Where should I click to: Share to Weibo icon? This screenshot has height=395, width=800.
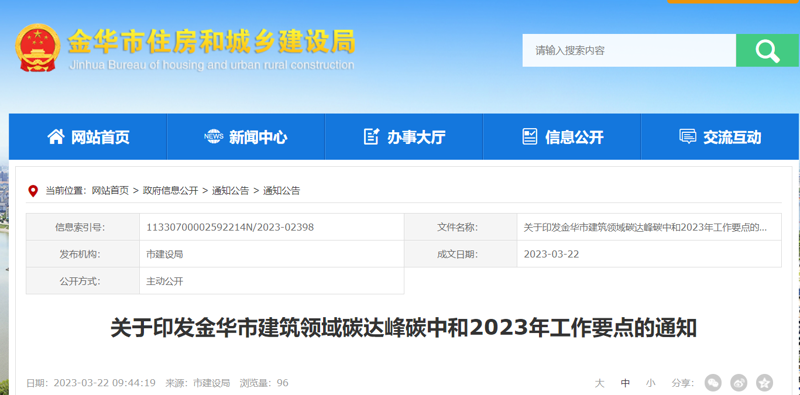coord(739,383)
